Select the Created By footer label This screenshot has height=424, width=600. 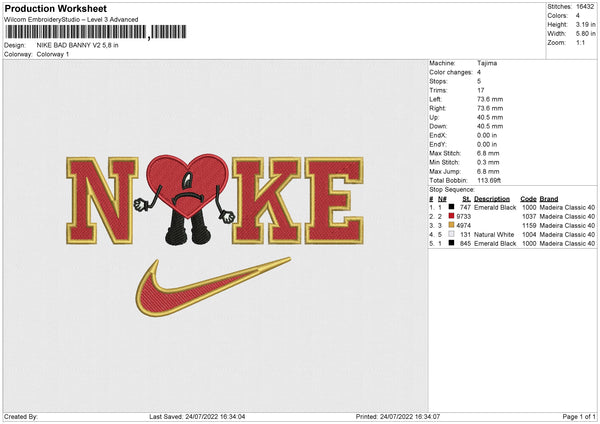[x=21, y=416]
